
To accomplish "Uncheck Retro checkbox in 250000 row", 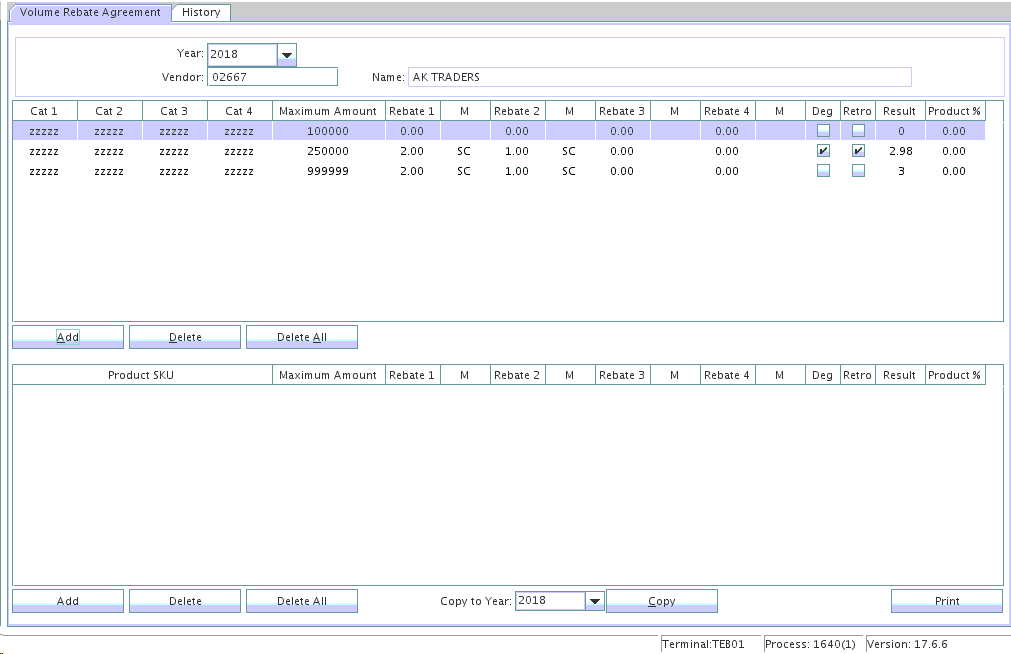I will tap(858, 151).
